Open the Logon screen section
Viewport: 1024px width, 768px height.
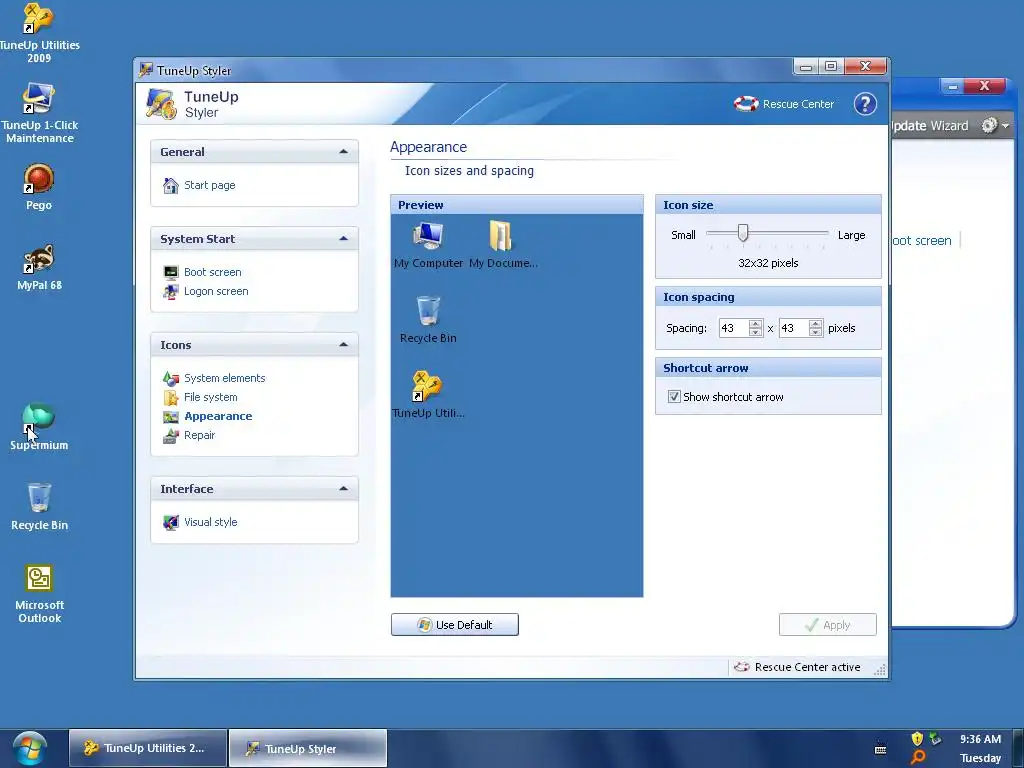click(216, 291)
